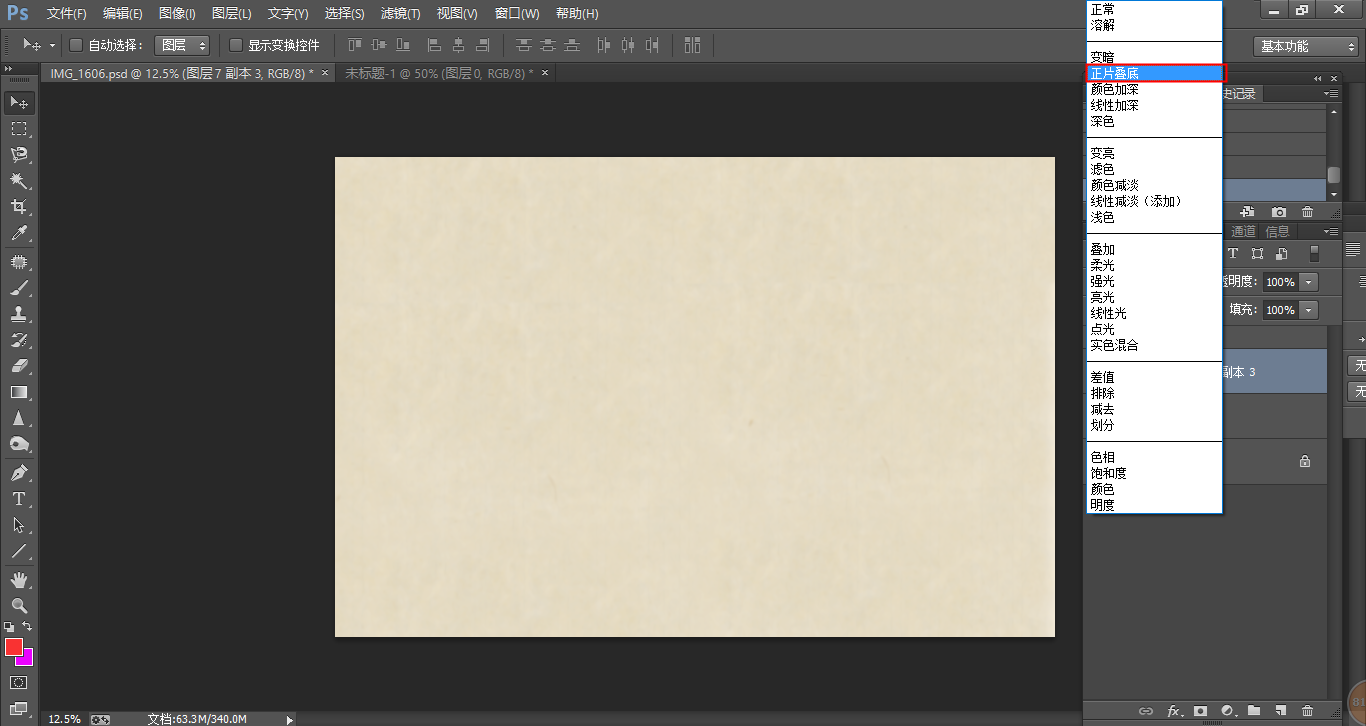This screenshot has height=726, width=1366.
Task: Open the status bar info arrow
Action: 290,719
